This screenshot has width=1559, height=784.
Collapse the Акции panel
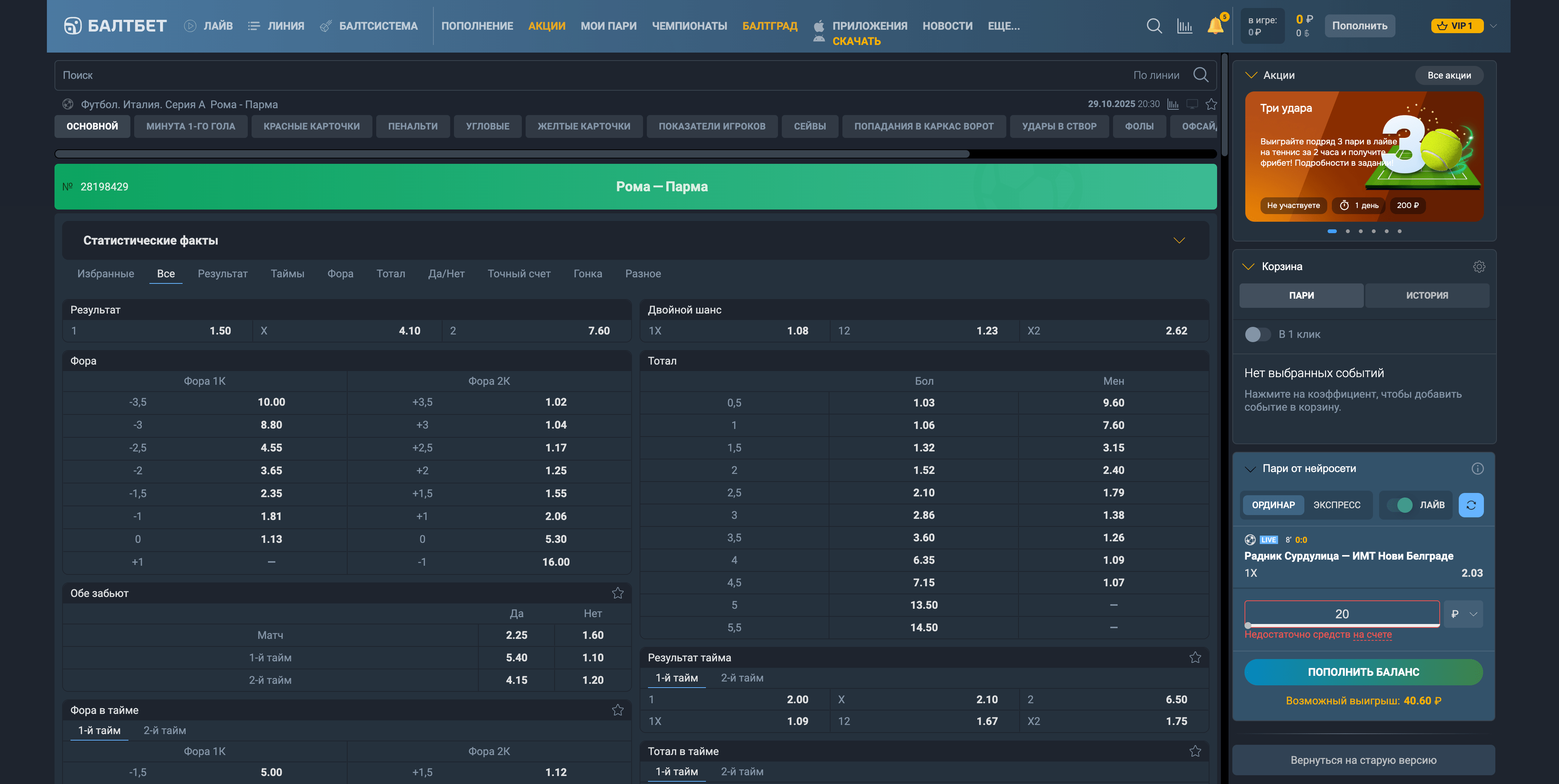point(1251,75)
